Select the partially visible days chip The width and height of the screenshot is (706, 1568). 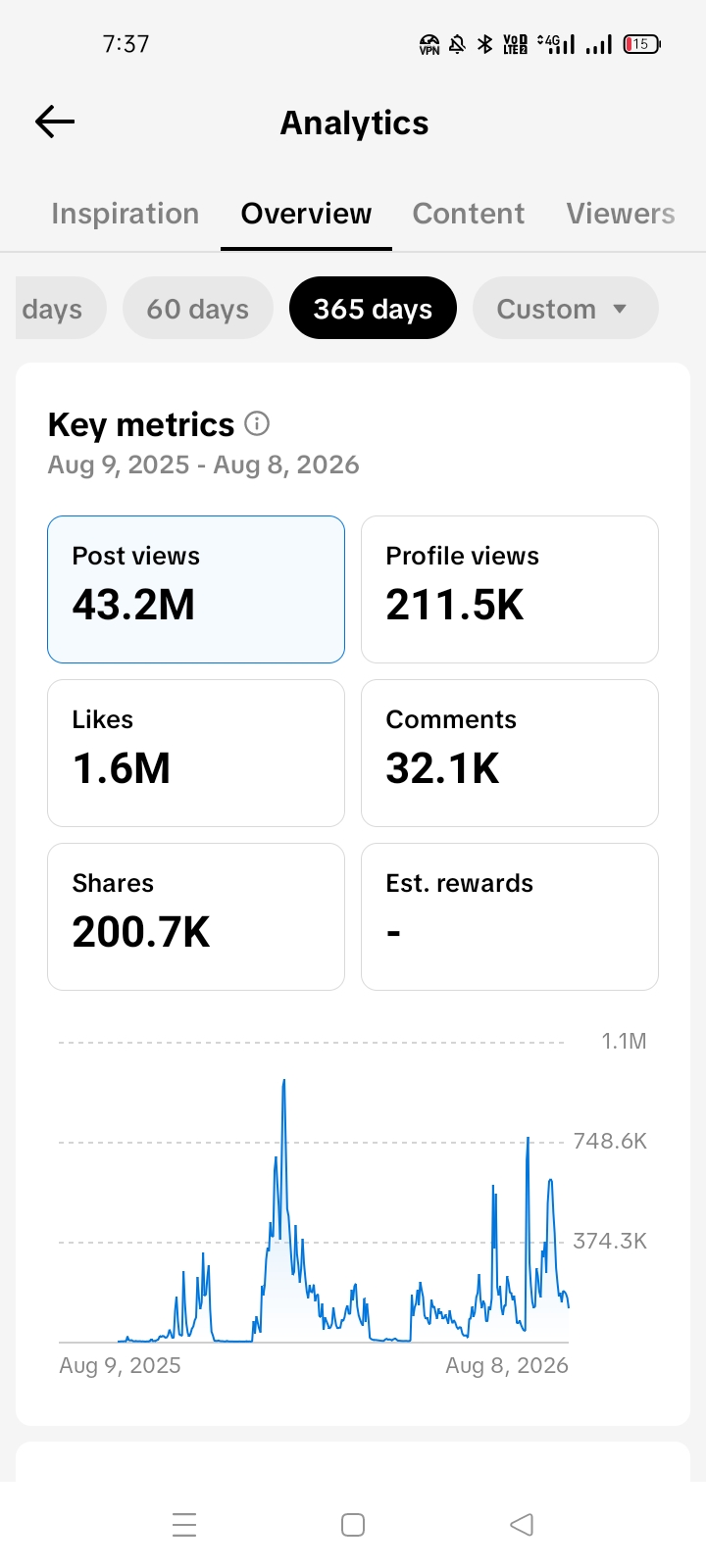tap(59, 309)
